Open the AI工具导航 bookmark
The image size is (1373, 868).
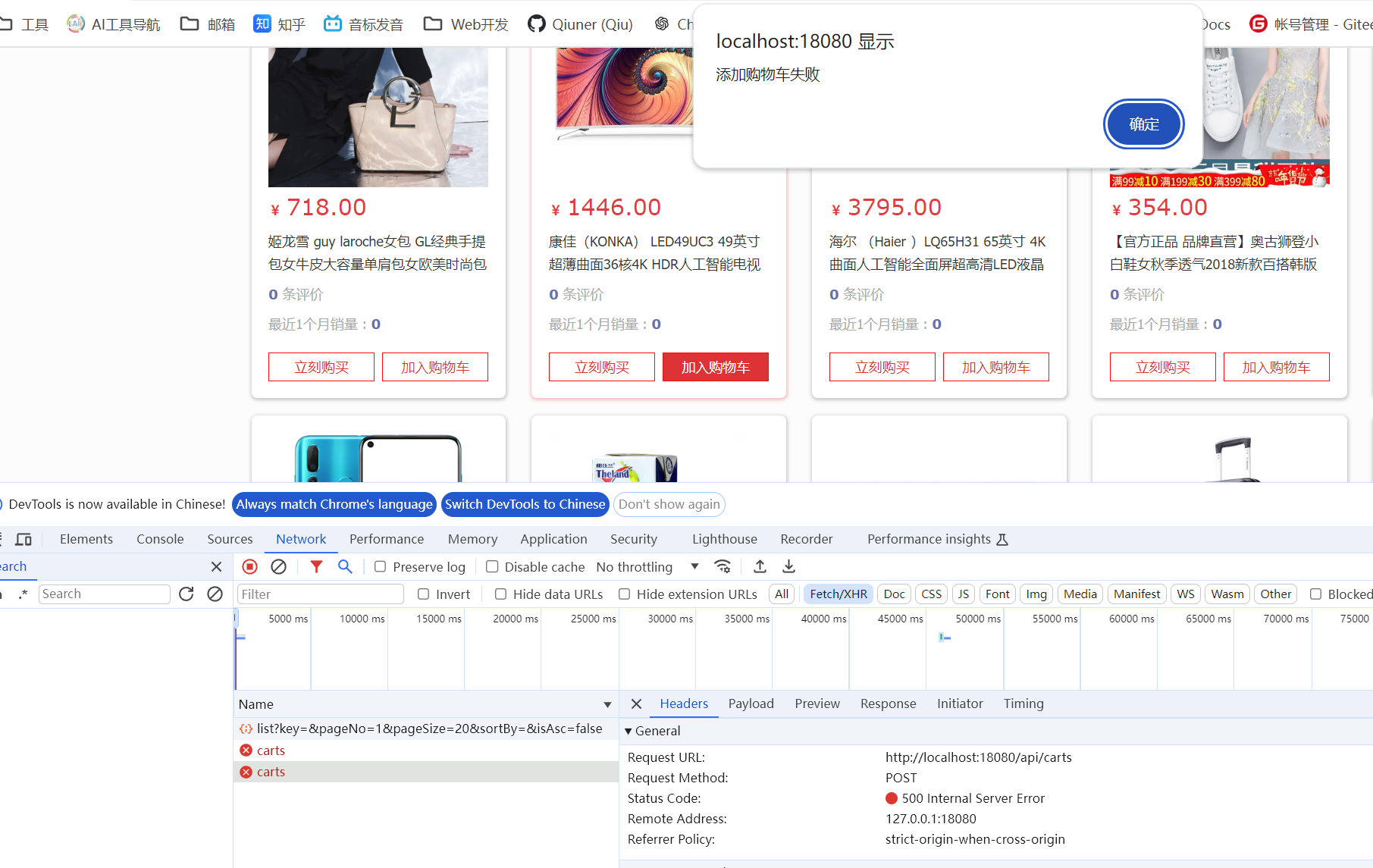click(x=114, y=24)
